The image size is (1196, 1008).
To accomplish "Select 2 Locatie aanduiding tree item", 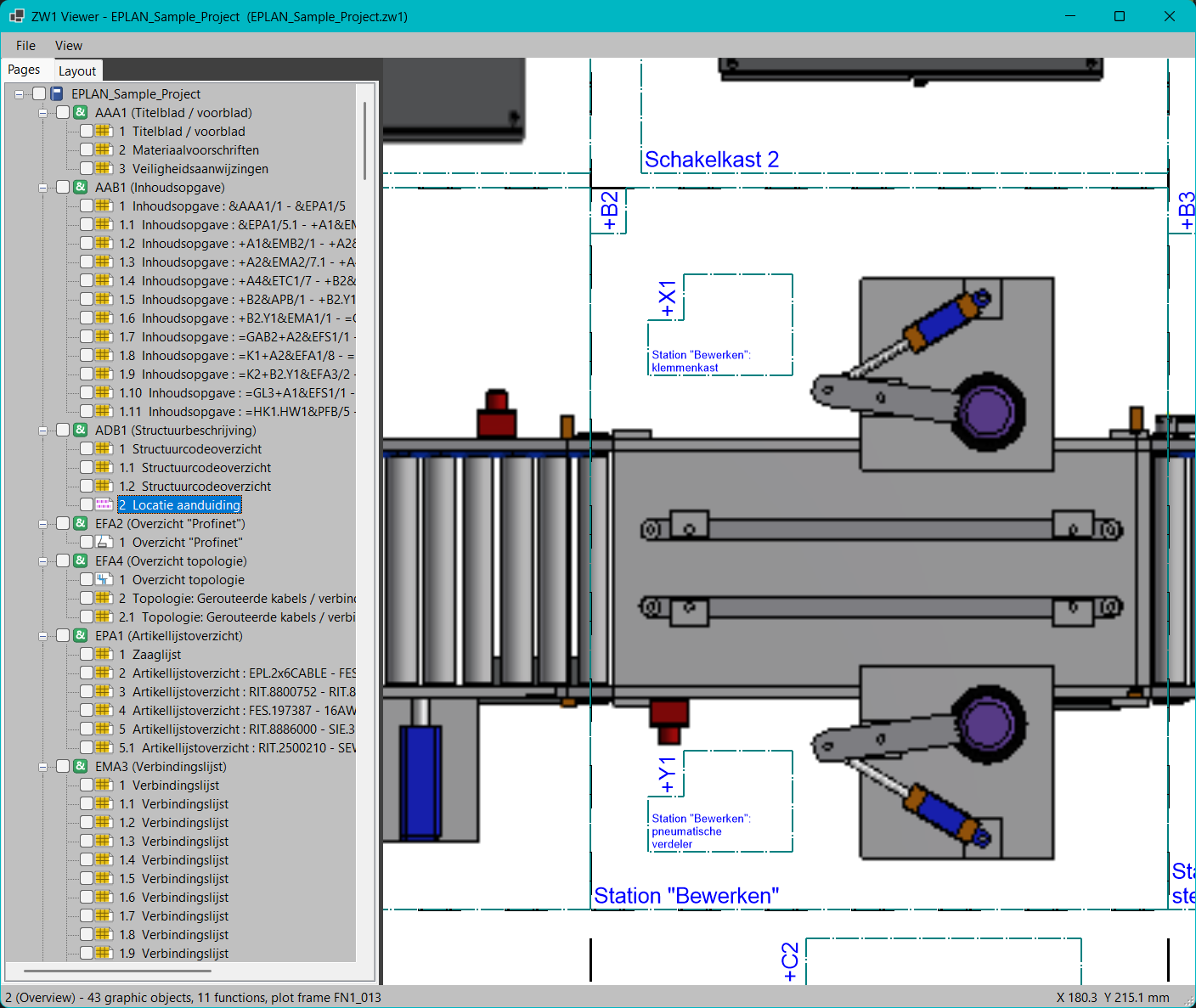I will click(179, 504).
